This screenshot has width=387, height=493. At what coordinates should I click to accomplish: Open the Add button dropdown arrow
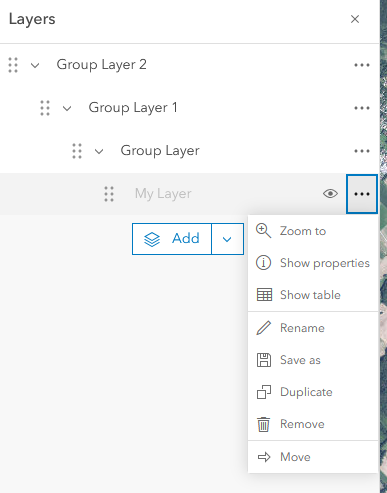[227, 239]
